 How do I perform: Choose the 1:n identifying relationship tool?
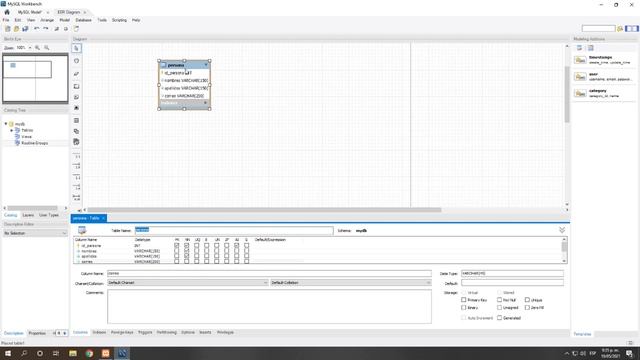click(x=76, y=187)
